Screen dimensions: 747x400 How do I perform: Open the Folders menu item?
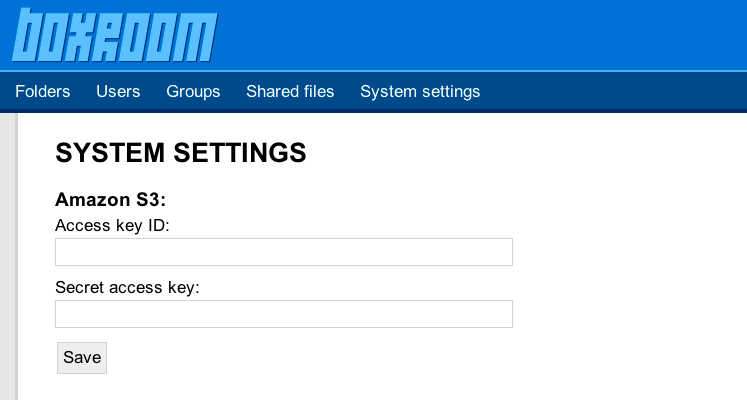[x=42, y=91]
